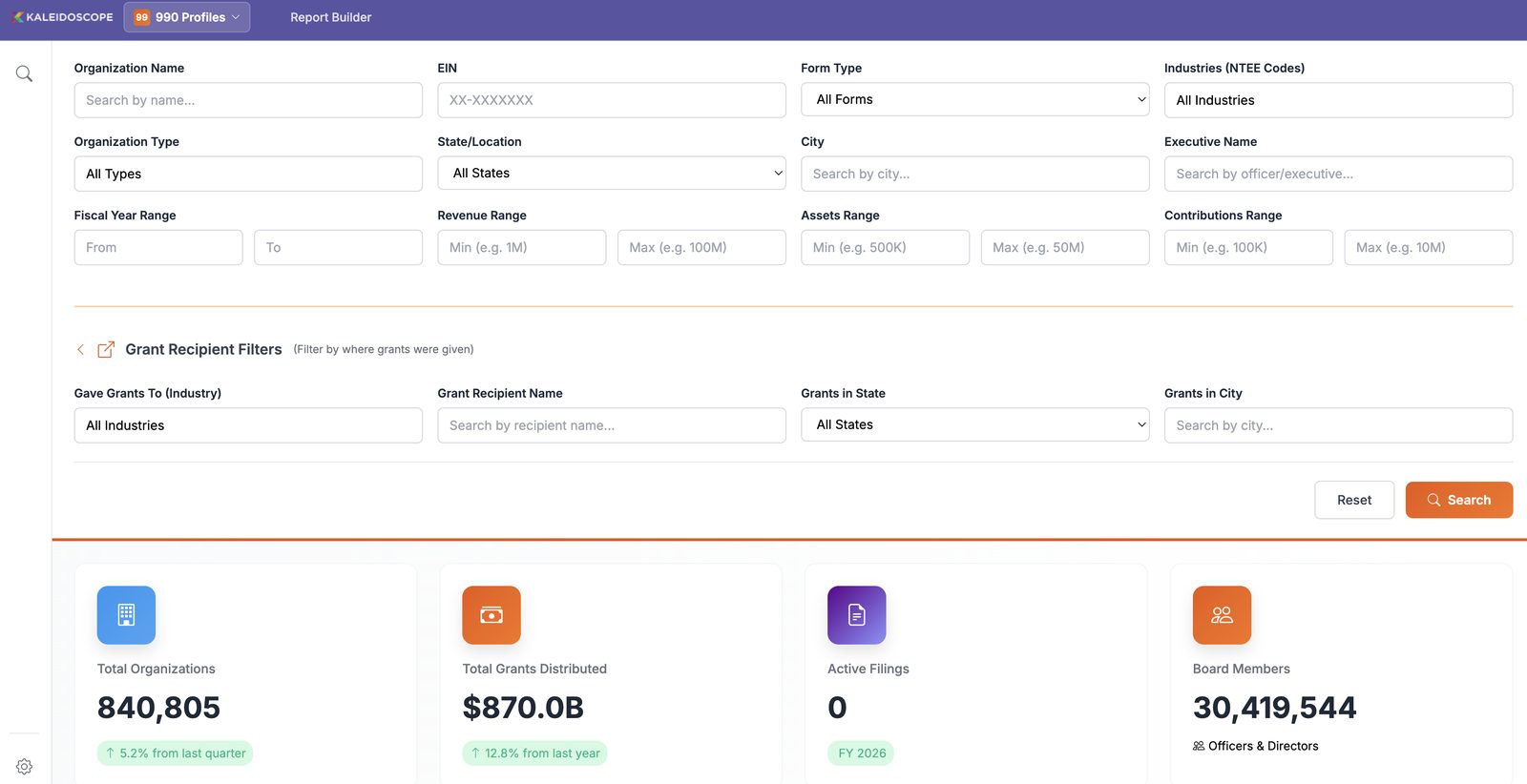Open Gave Grants To industry selector
The width and height of the screenshot is (1527, 784).
pos(248,425)
